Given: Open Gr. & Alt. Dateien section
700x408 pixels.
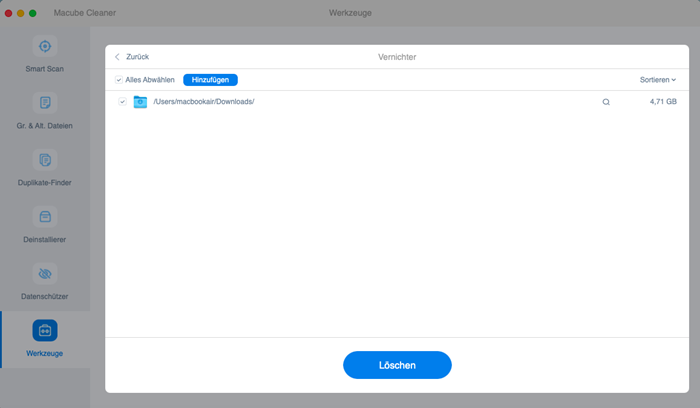Looking at the screenshot, I should point(45,111).
